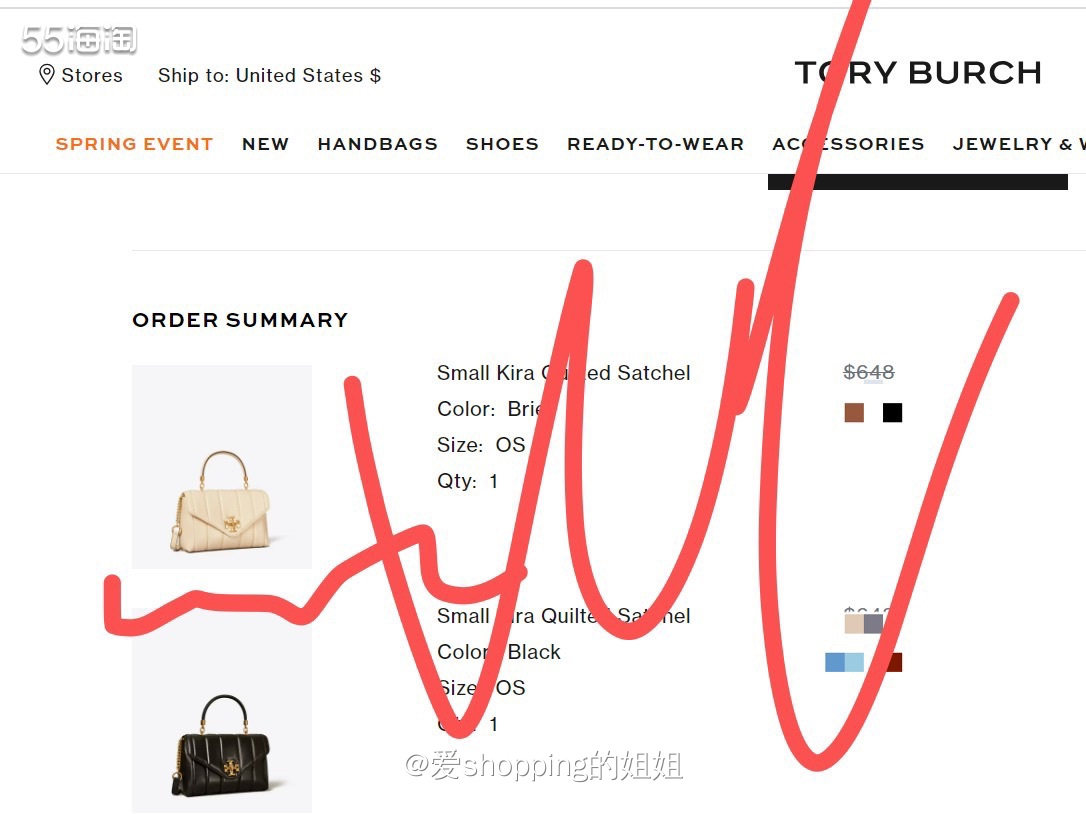Open the New menu item
Screen dimensions: 1086x814
pyautogui.click(x=265, y=143)
